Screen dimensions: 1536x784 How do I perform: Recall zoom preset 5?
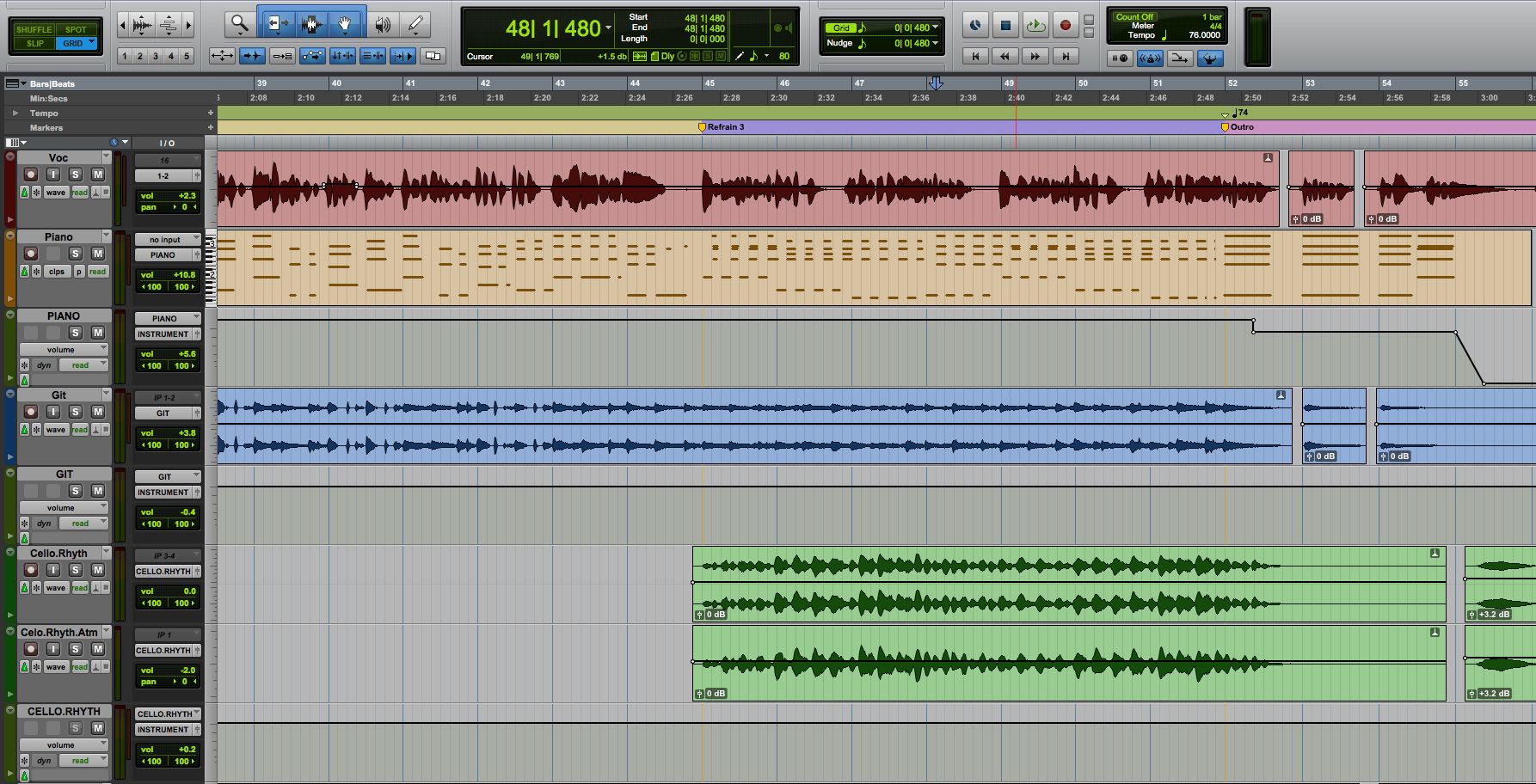click(x=187, y=56)
